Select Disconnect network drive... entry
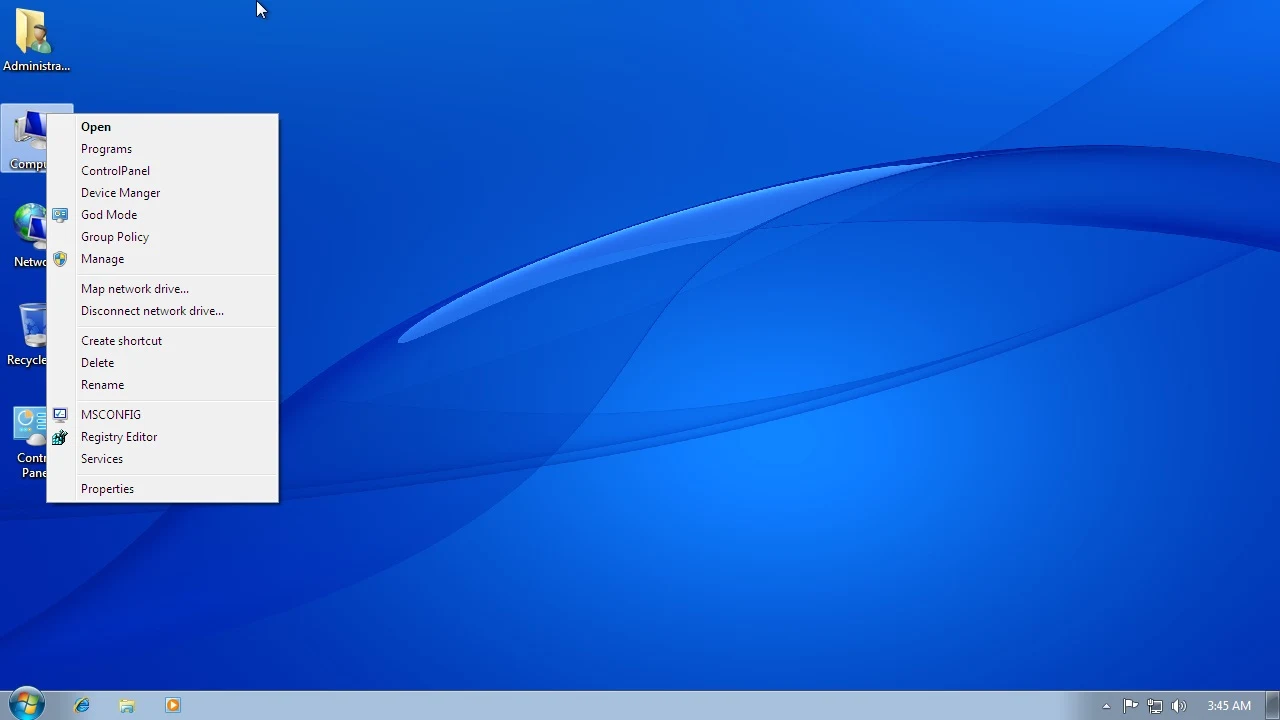 163,311
